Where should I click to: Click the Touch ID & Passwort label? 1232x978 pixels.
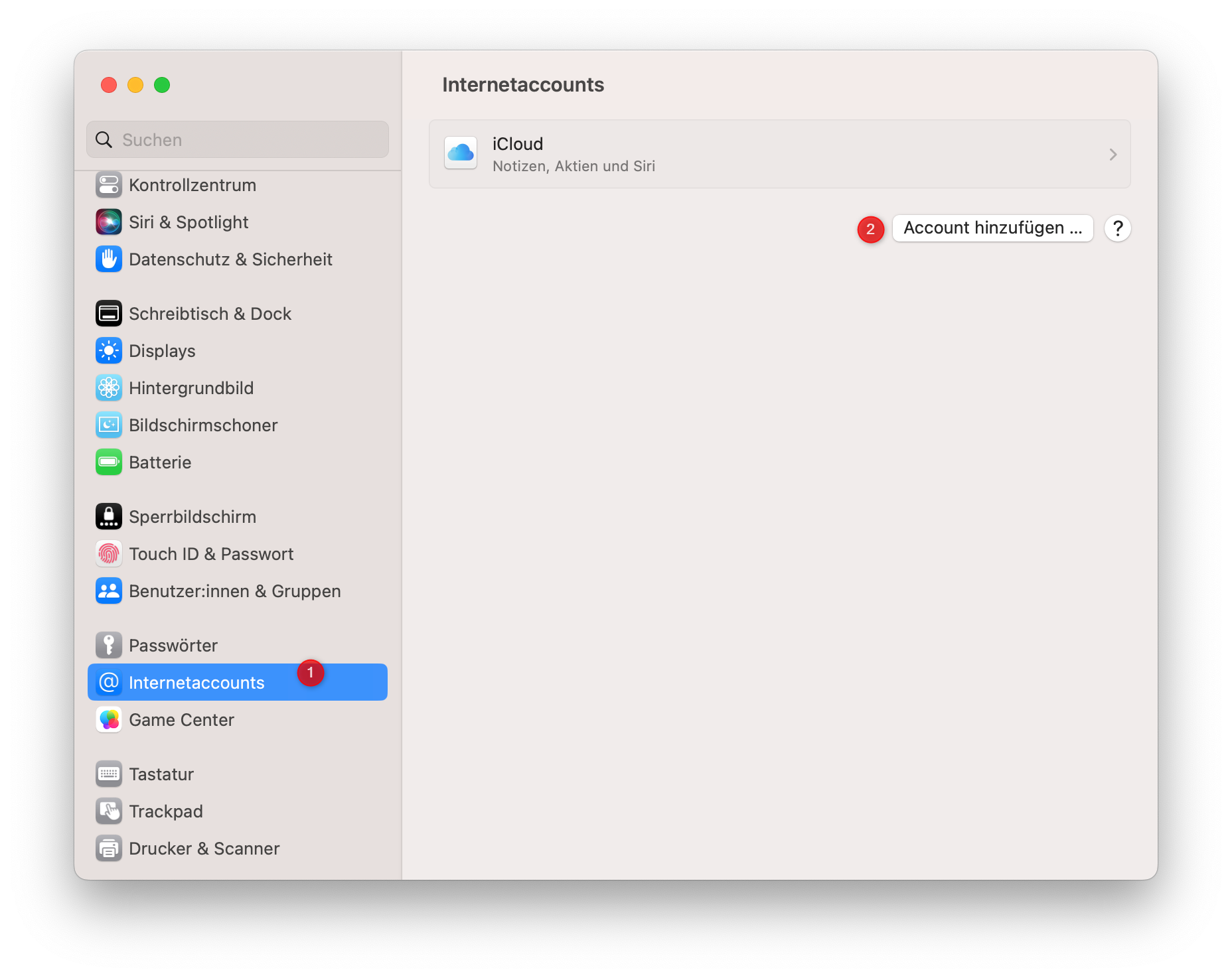[x=211, y=554]
